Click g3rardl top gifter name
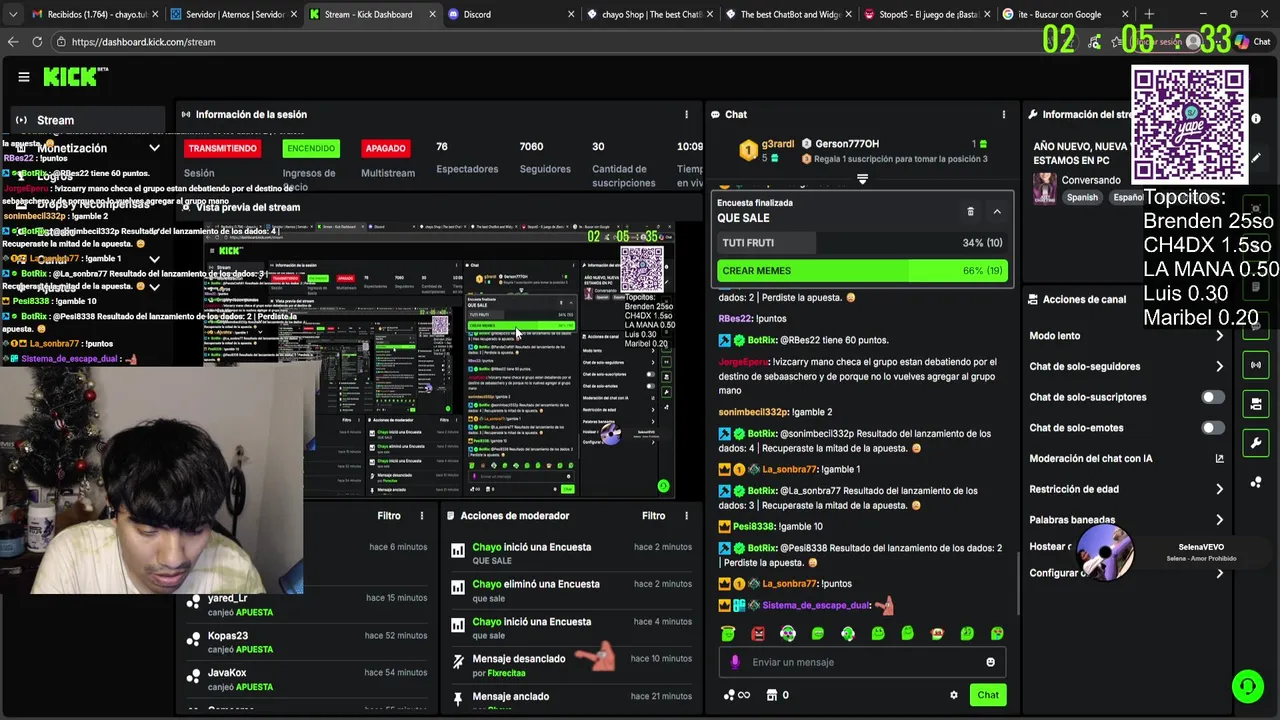Image resolution: width=1280 pixels, height=720 pixels. 778,144
